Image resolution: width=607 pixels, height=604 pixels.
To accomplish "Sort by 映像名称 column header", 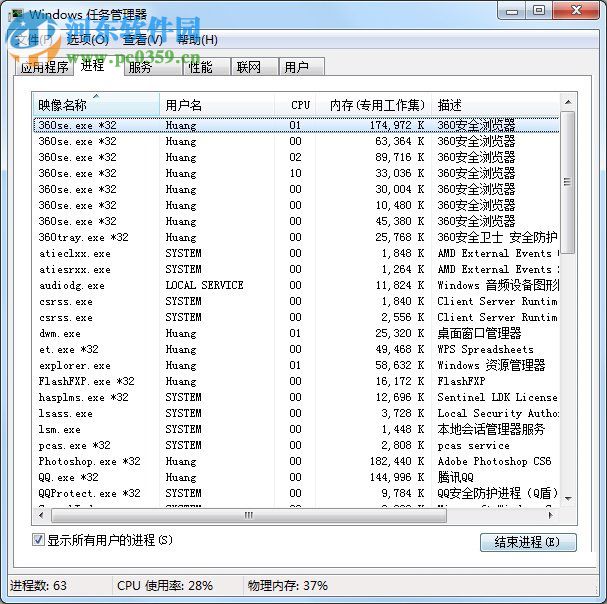I will pos(96,105).
